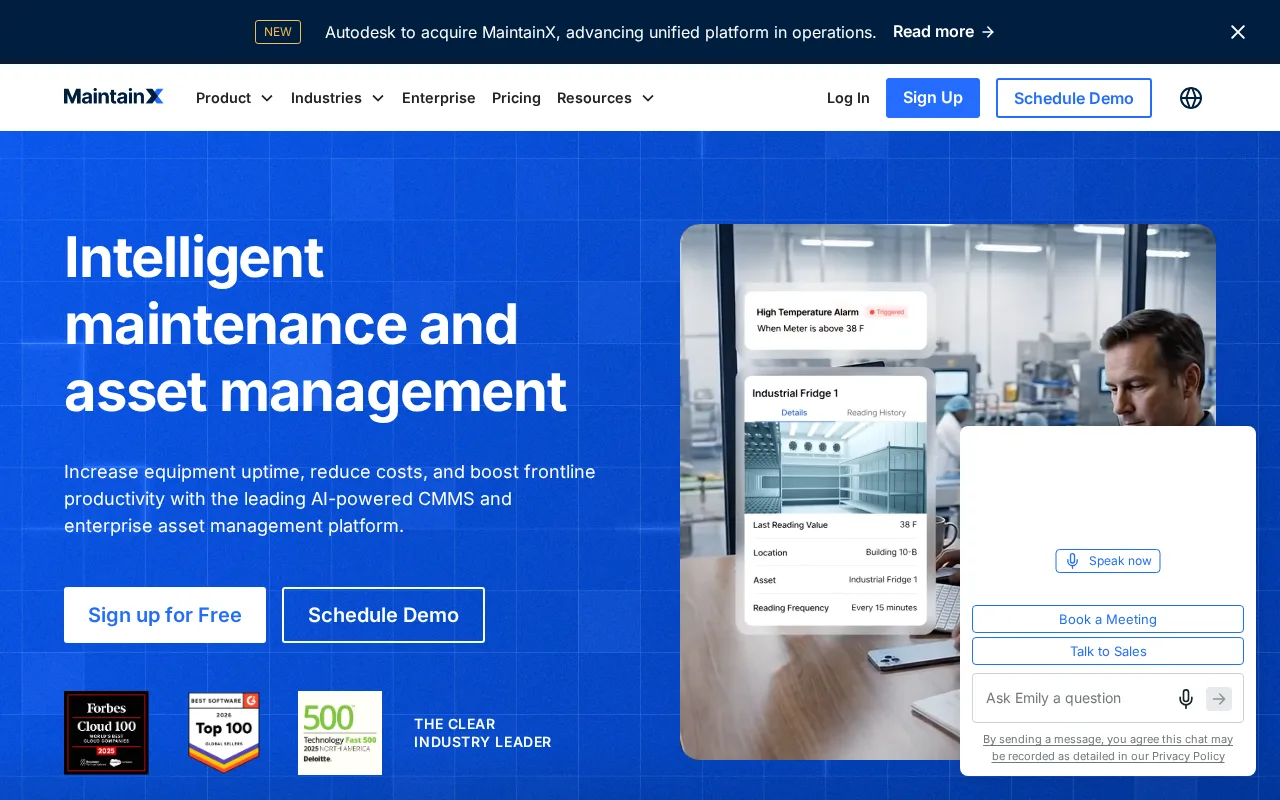Click Talk to Sales in chat widget
The width and height of the screenshot is (1280, 800).
tap(1108, 651)
